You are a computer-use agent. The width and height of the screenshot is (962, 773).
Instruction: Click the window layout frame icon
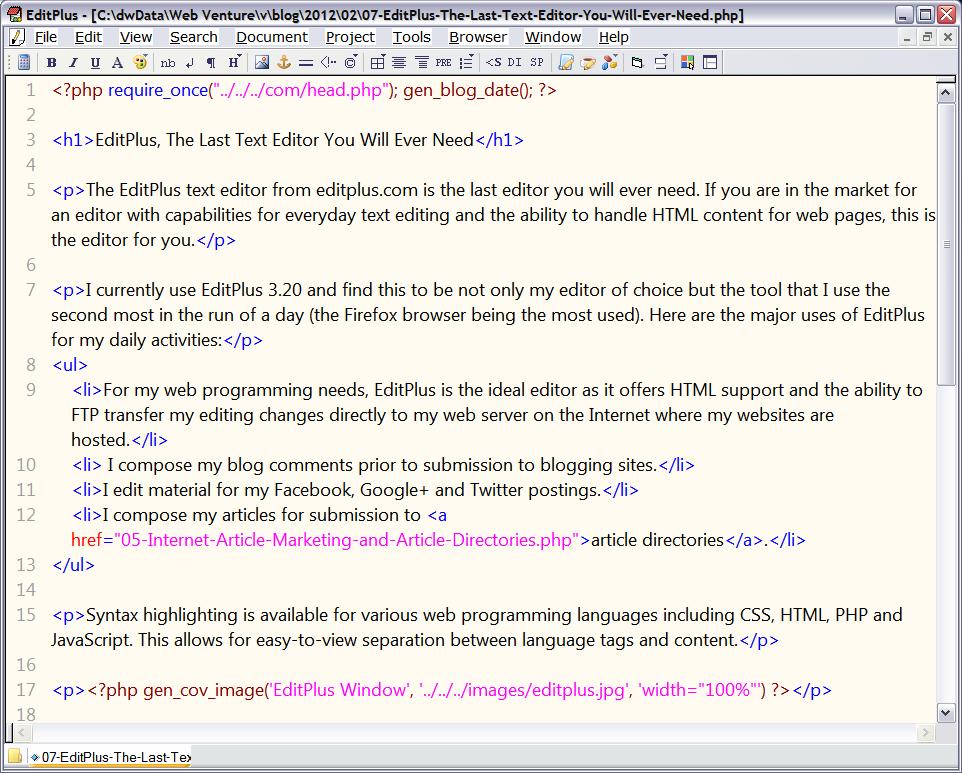710,63
